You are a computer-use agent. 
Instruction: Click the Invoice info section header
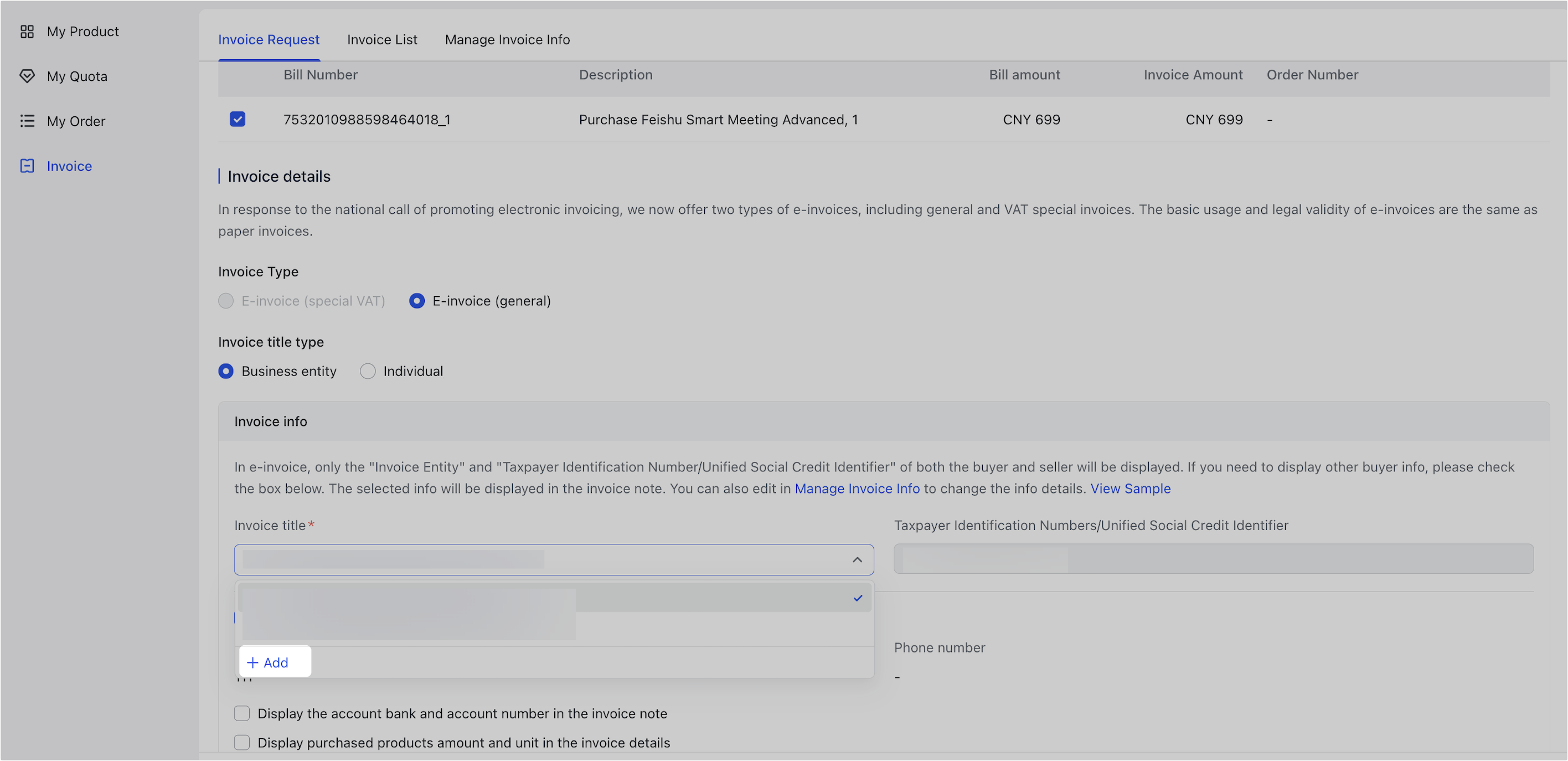[x=270, y=421]
